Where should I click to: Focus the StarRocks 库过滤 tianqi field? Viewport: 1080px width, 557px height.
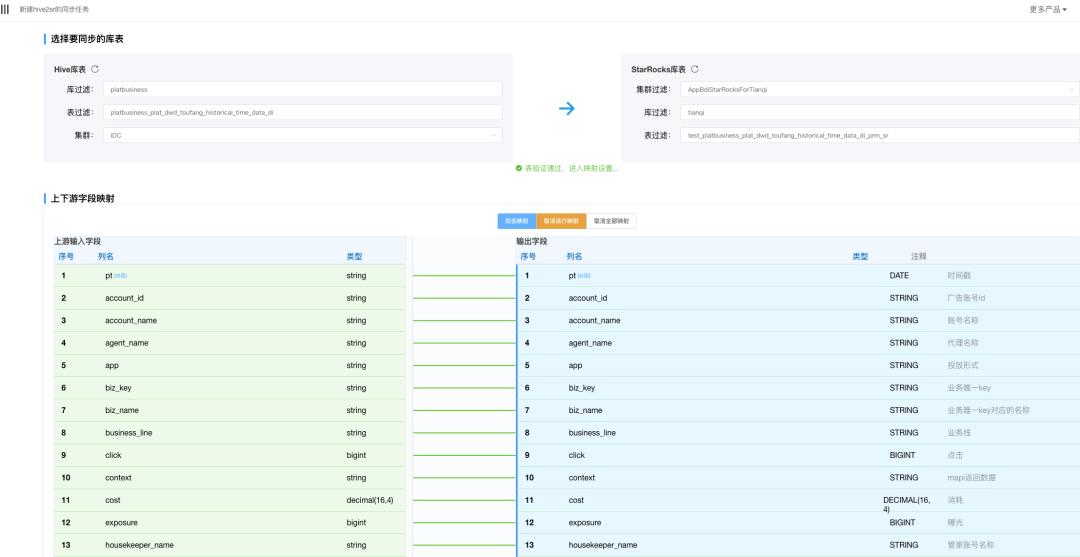(880, 112)
